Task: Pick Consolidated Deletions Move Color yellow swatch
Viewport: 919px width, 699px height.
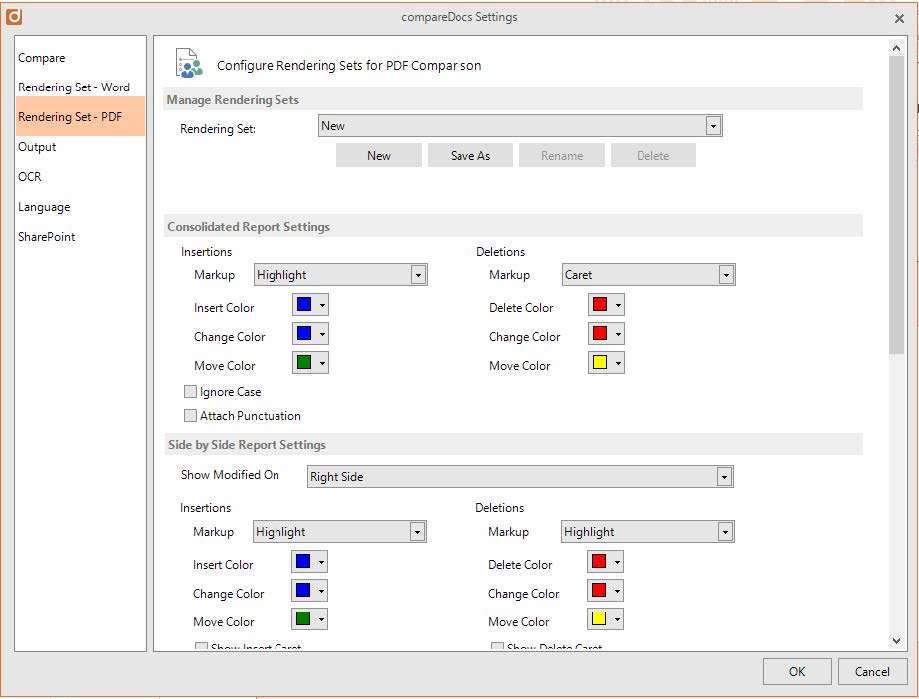Action: click(606, 363)
